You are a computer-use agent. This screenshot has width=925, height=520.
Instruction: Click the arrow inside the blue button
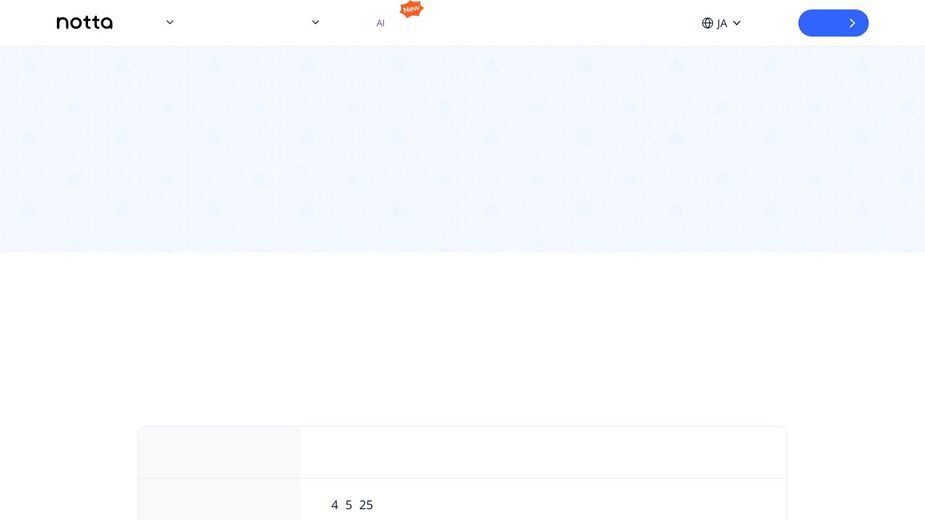(852, 23)
